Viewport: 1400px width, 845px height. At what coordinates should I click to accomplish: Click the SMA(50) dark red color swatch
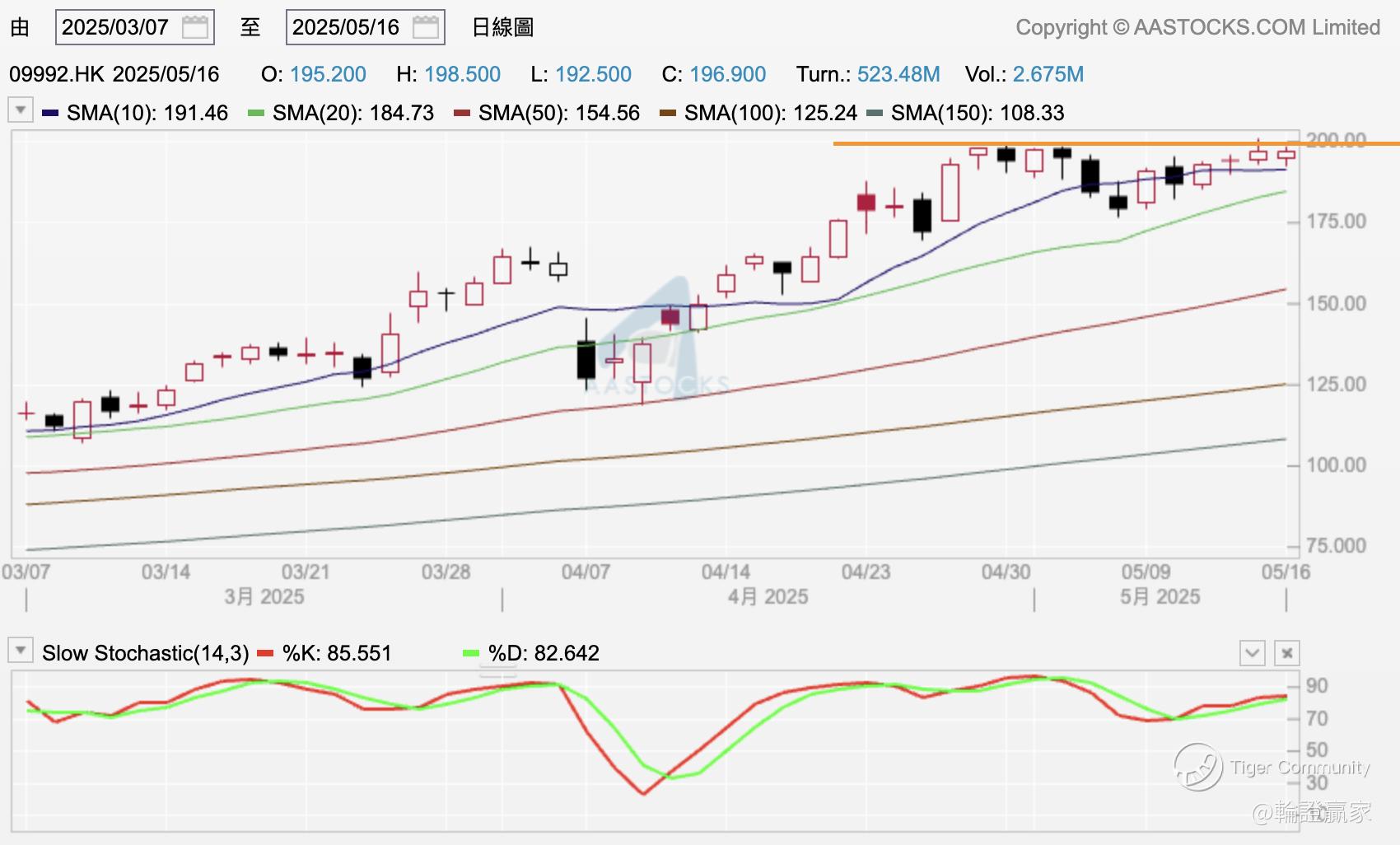[462, 113]
